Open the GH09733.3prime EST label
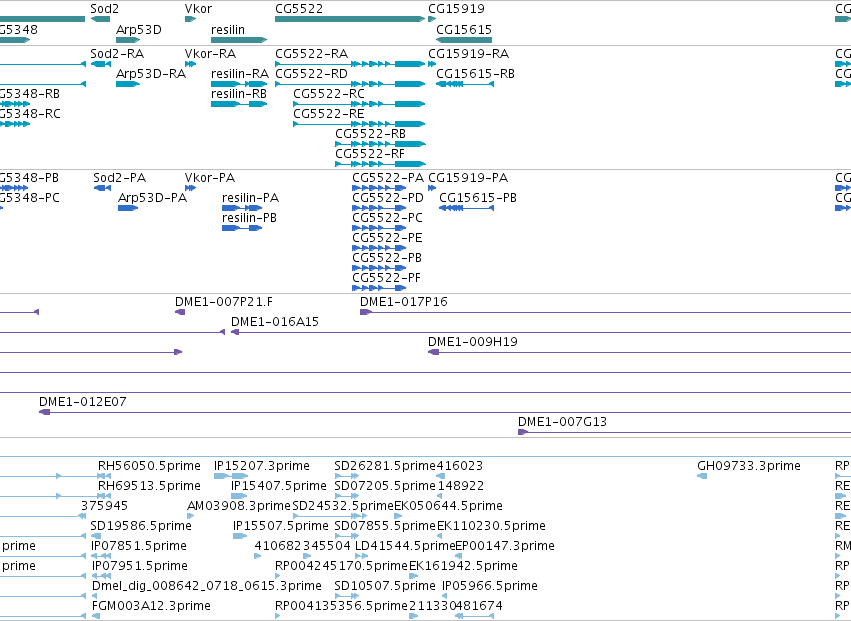851x621 pixels. pyautogui.click(x=748, y=466)
